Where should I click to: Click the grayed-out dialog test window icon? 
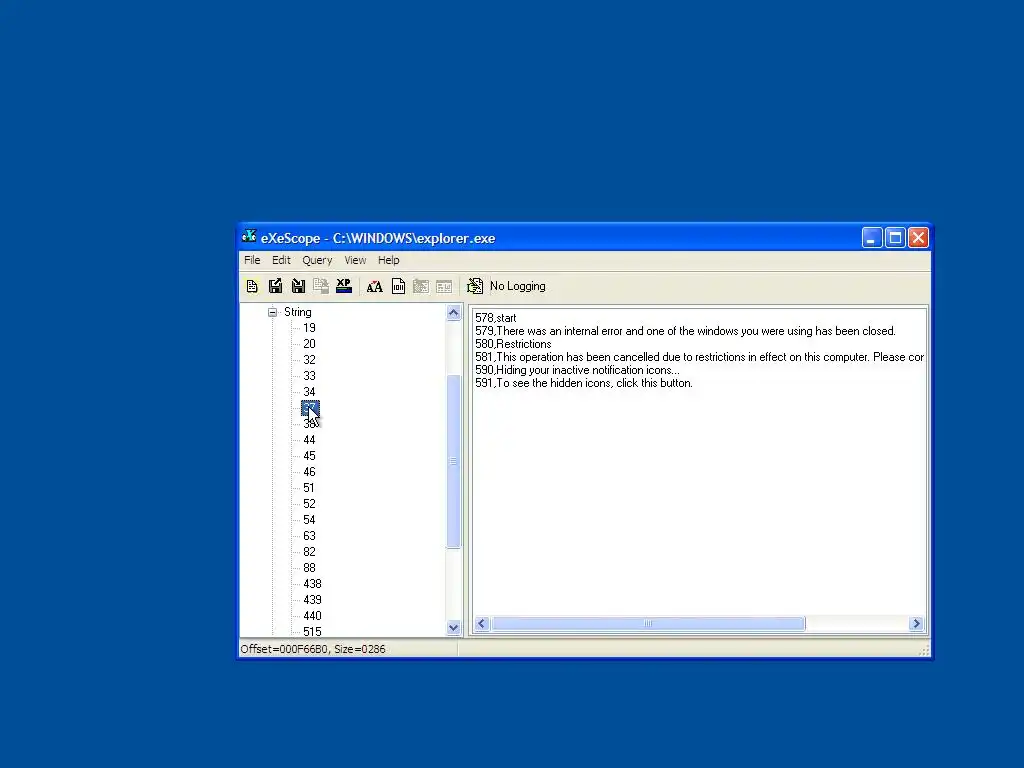point(444,286)
